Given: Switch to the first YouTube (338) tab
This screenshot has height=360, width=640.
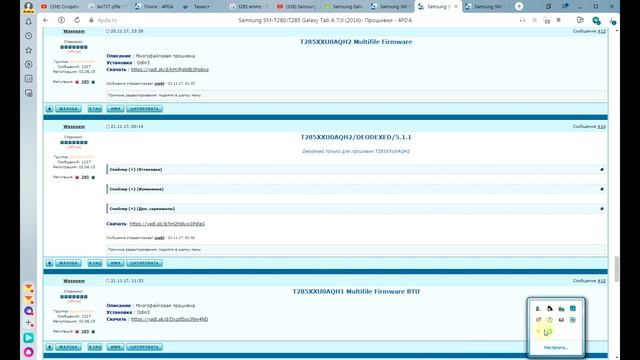Looking at the screenshot, I should (61, 7).
